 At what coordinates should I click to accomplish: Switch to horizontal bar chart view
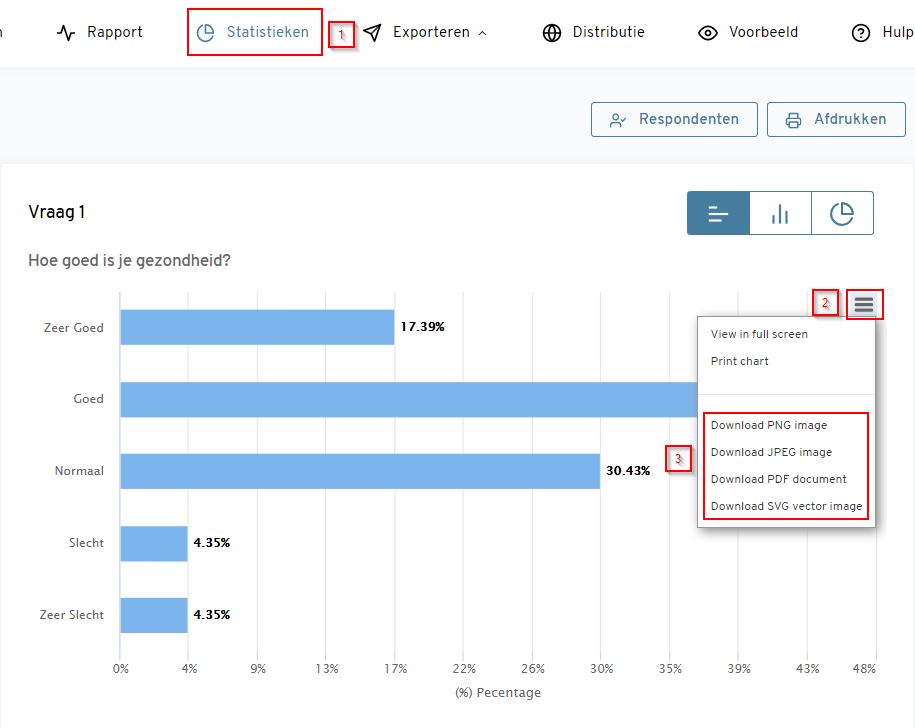click(718, 213)
